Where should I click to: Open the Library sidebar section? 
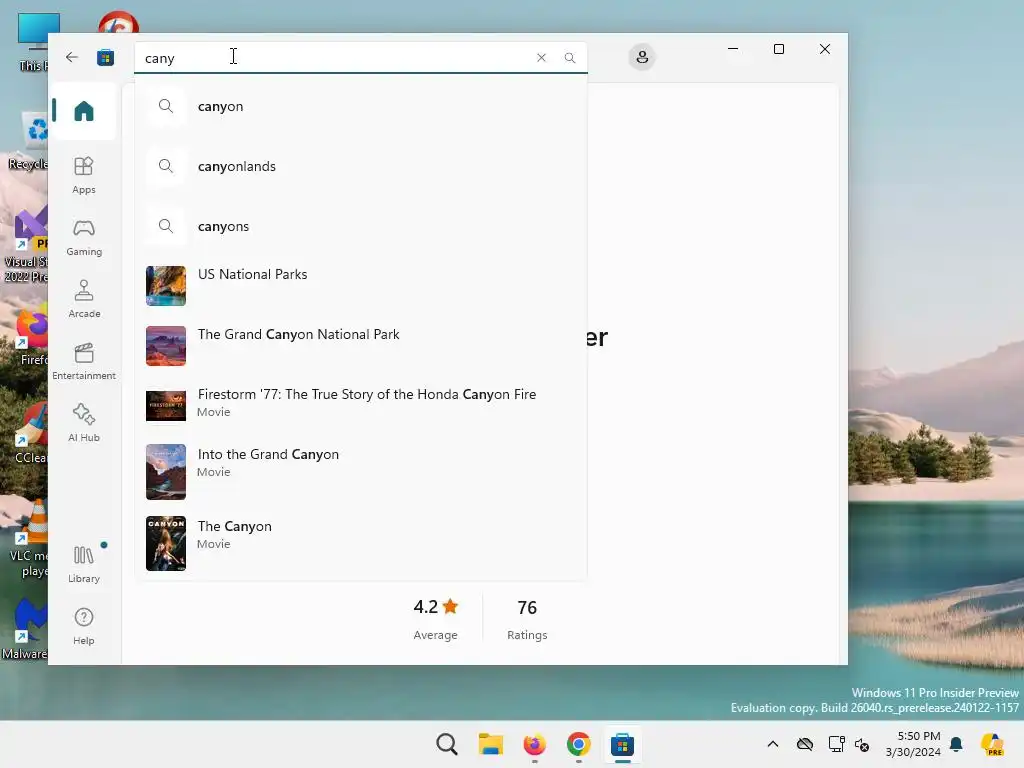(84, 564)
